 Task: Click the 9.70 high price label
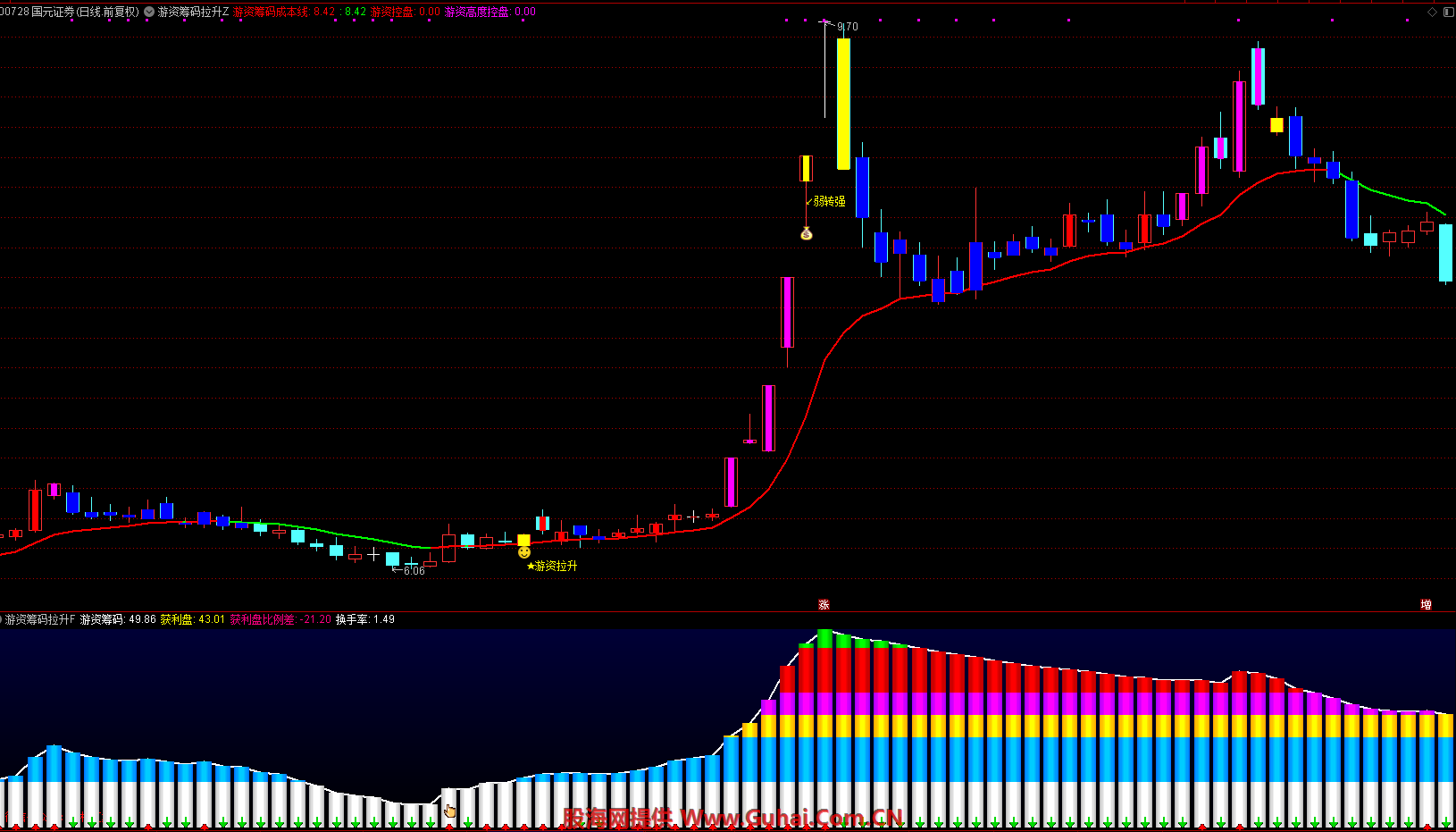point(847,27)
